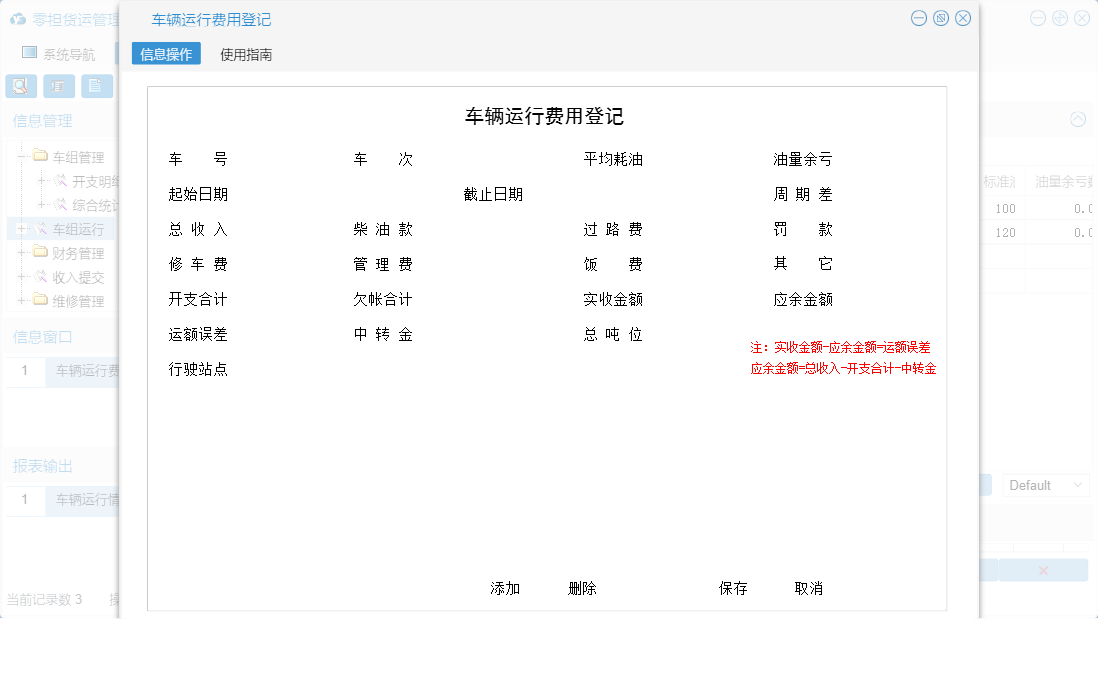Image resolution: width=1098 pixels, height=680 pixels.
Task: Collapse the 车组管理 tree branch
Action: coord(20,155)
